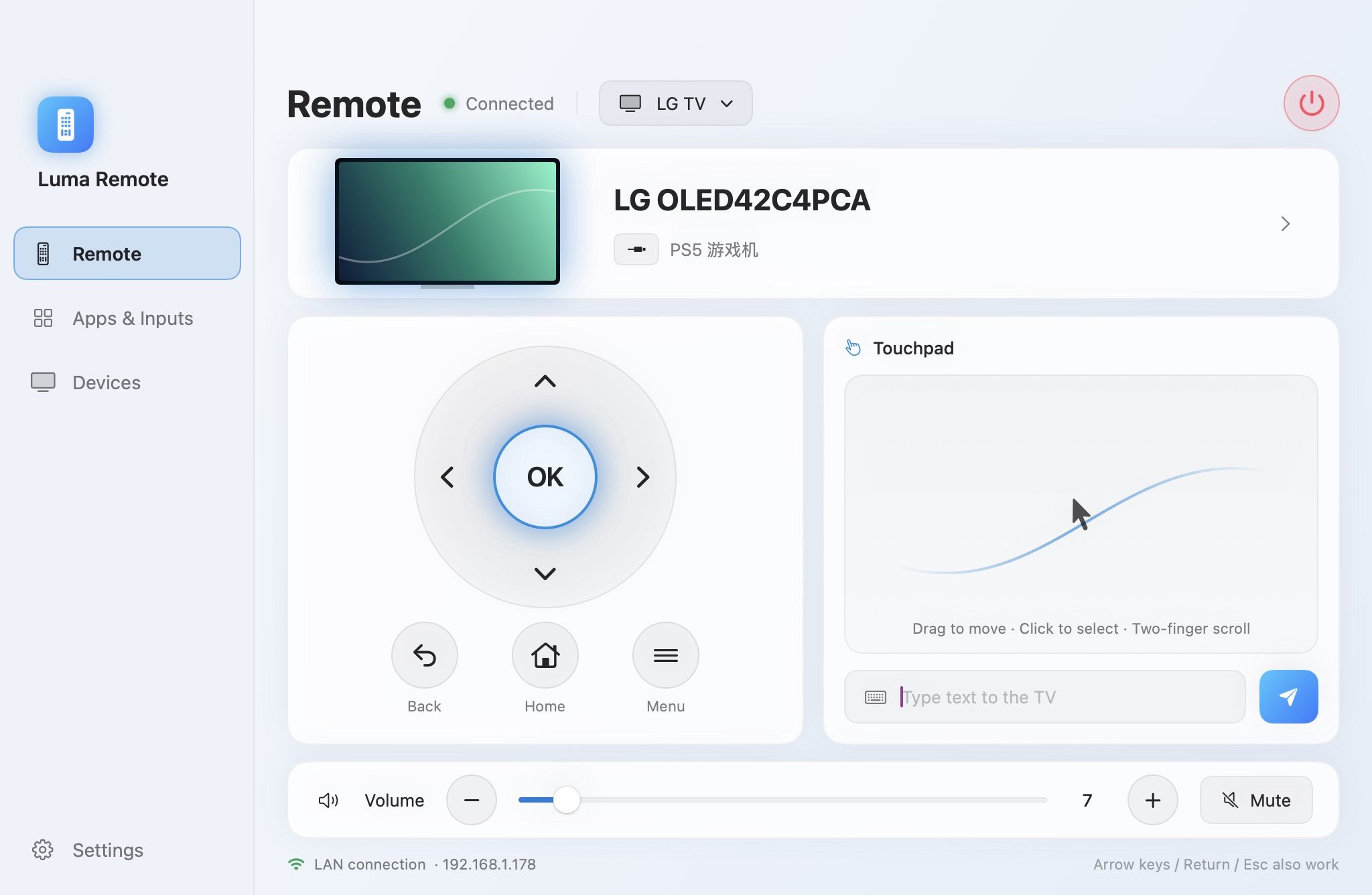
Task: Click the HDMI input icon beside PS5
Action: click(x=636, y=250)
